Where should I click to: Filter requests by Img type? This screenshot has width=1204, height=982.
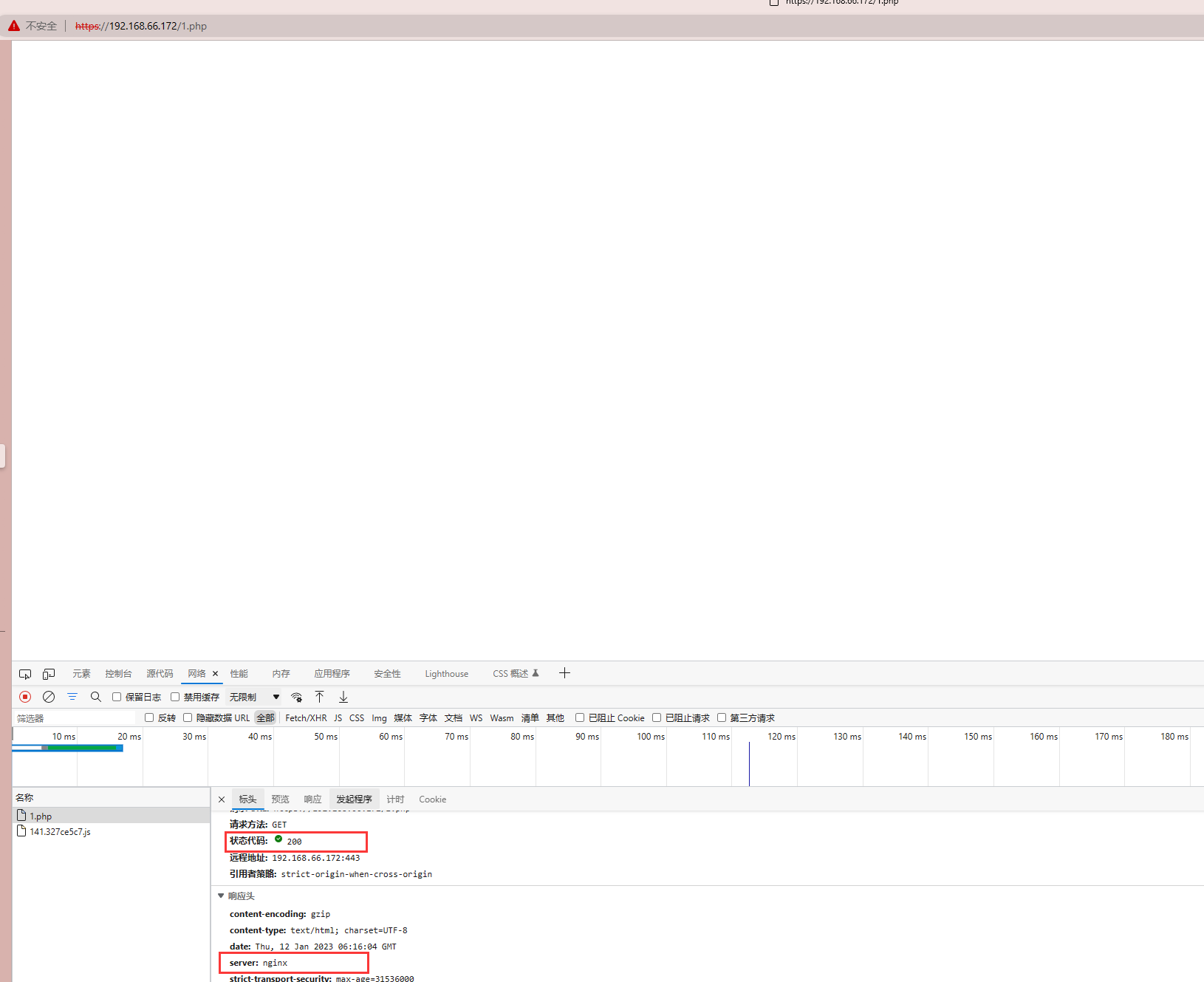pyautogui.click(x=379, y=717)
